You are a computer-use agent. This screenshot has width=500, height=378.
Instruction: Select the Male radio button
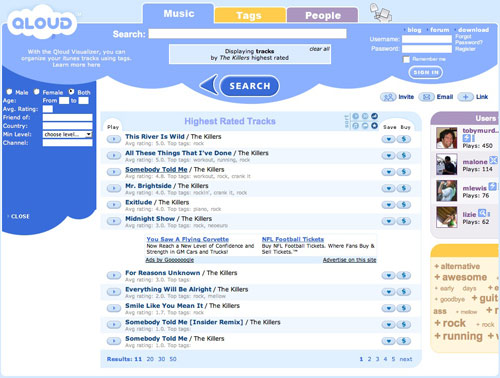[9, 92]
